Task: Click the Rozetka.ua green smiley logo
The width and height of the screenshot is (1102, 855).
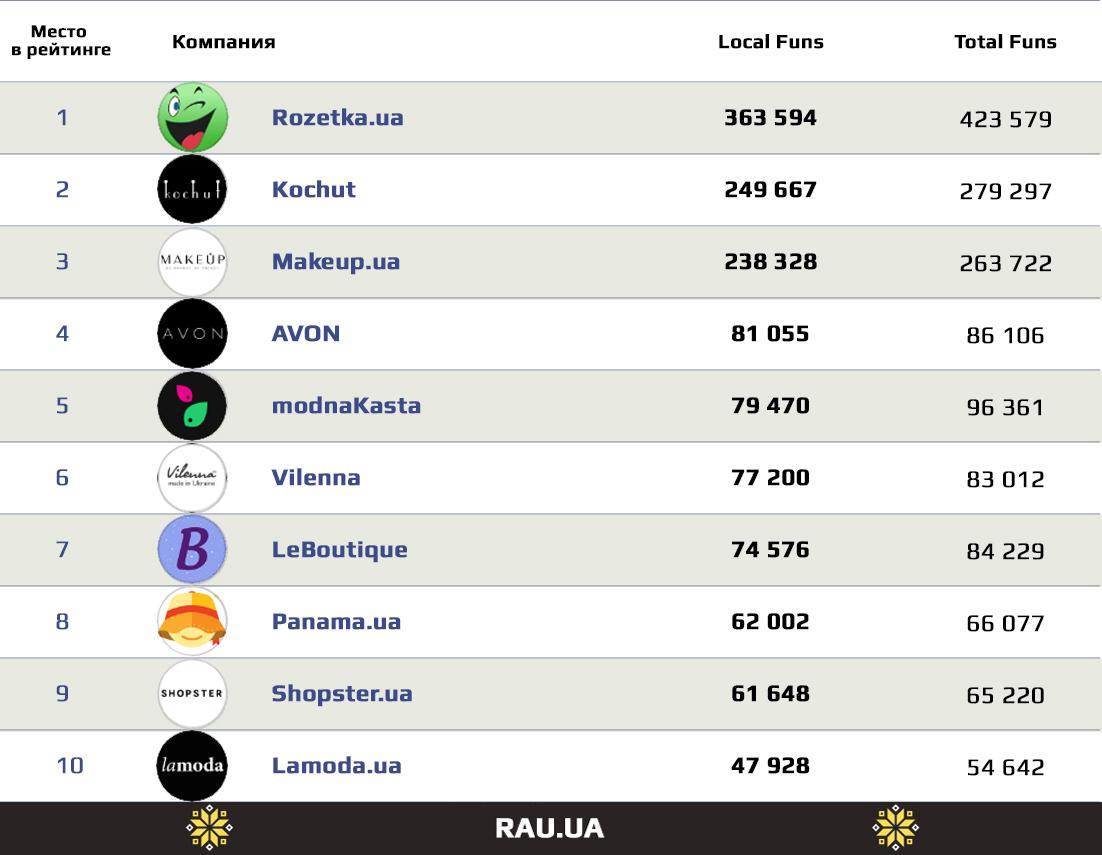Action: 193,118
